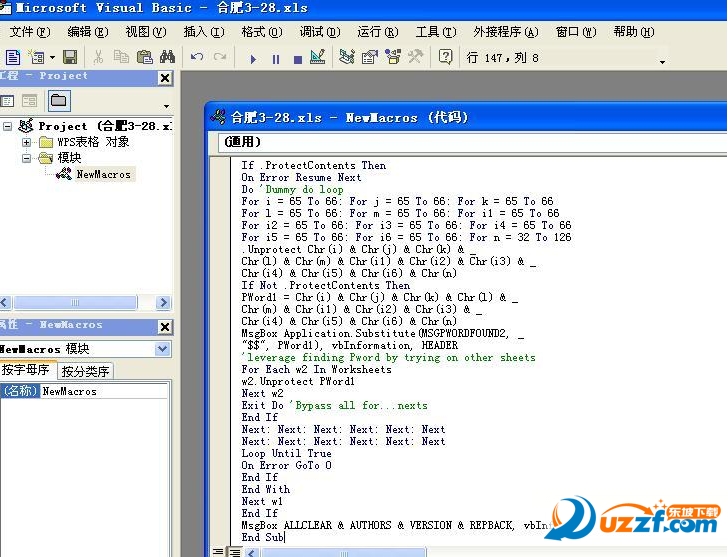Open the 工具(T) menu
Screen dimensions: 728x557
click(x=436, y=32)
